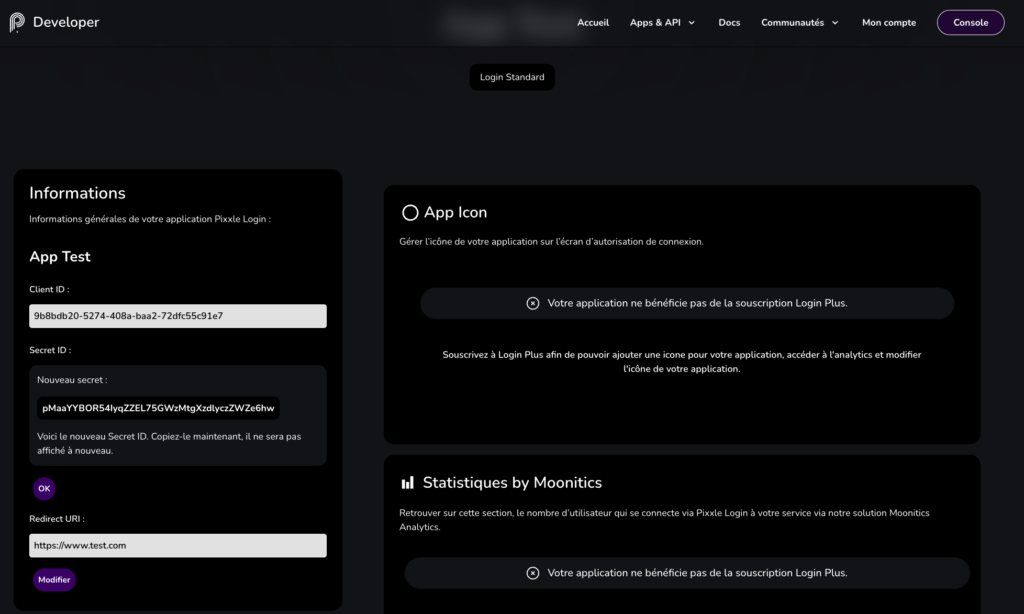Click the Developer title text in header
The width and height of the screenshot is (1024, 614).
click(66, 22)
